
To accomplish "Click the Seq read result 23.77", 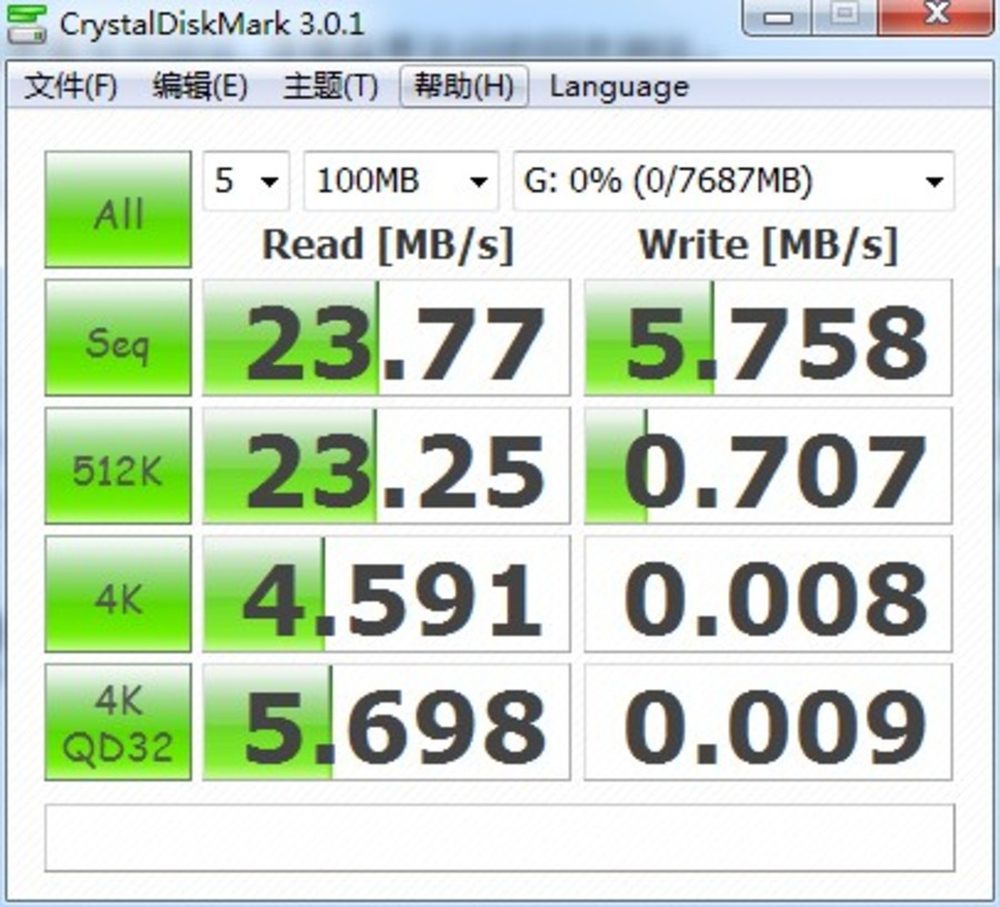I will pyautogui.click(x=386, y=337).
